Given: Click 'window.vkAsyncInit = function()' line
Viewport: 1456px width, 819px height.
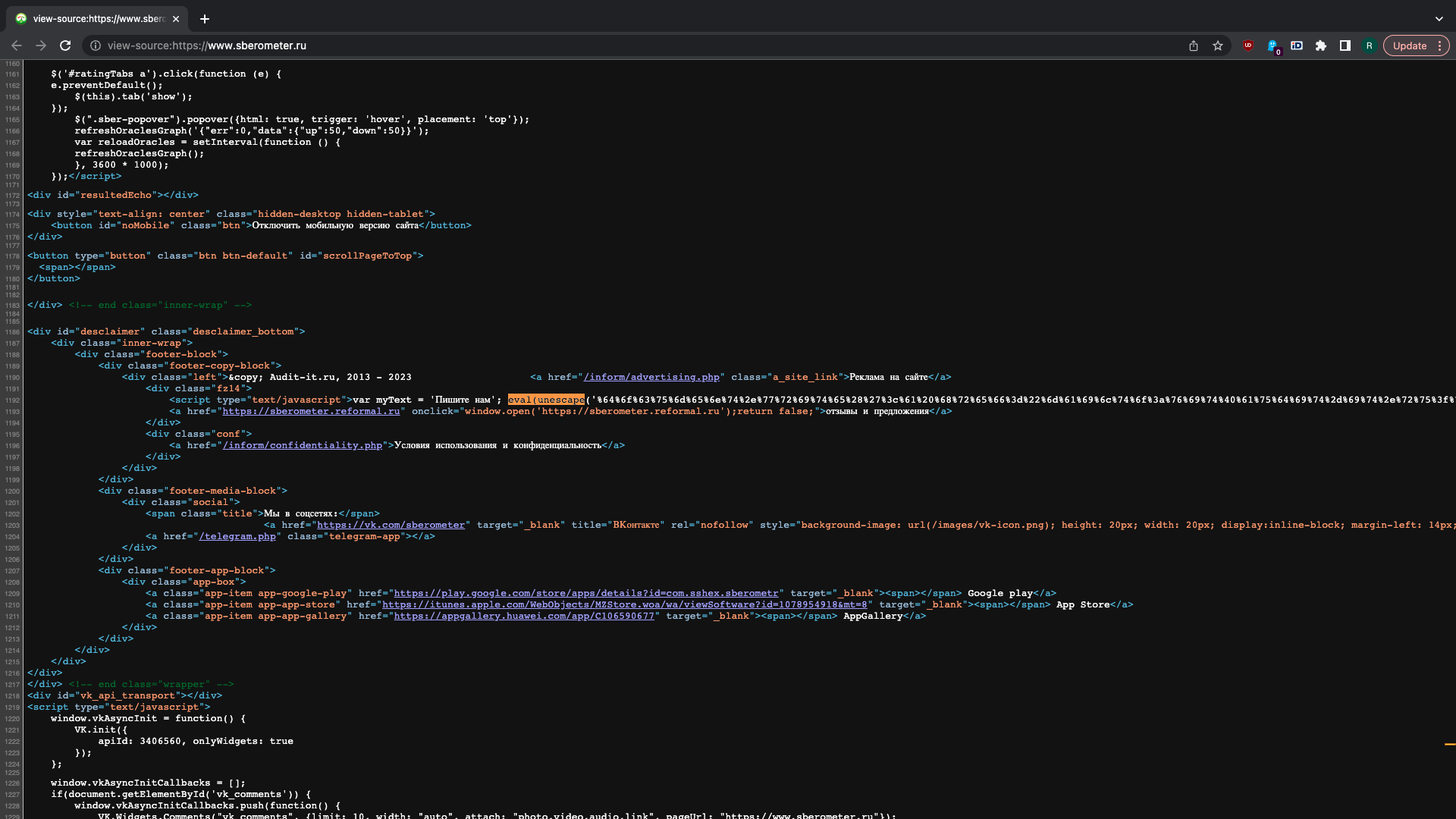Looking at the screenshot, I should click(x=149, y=718).
